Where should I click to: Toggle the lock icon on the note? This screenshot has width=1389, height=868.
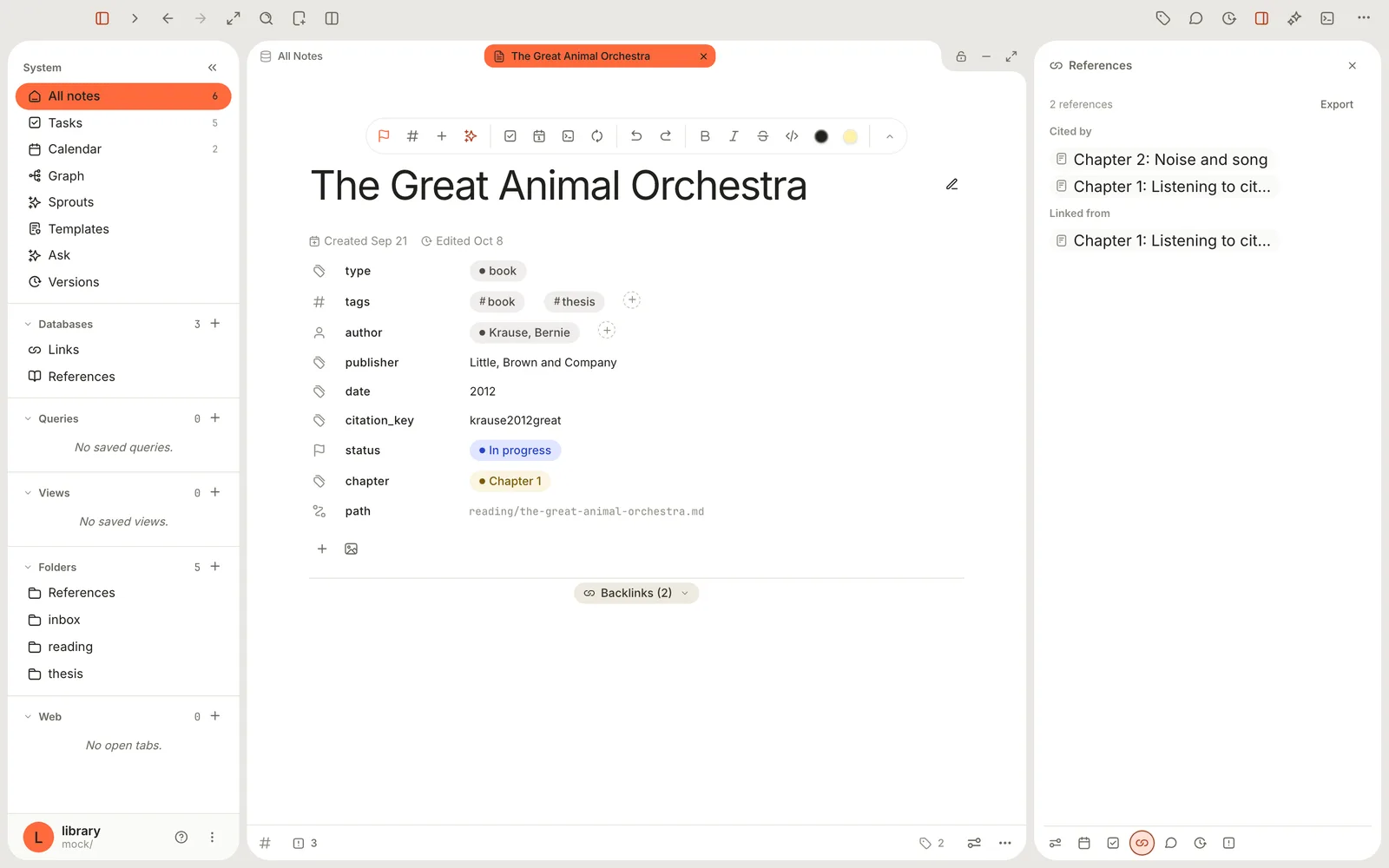point(961,56)
